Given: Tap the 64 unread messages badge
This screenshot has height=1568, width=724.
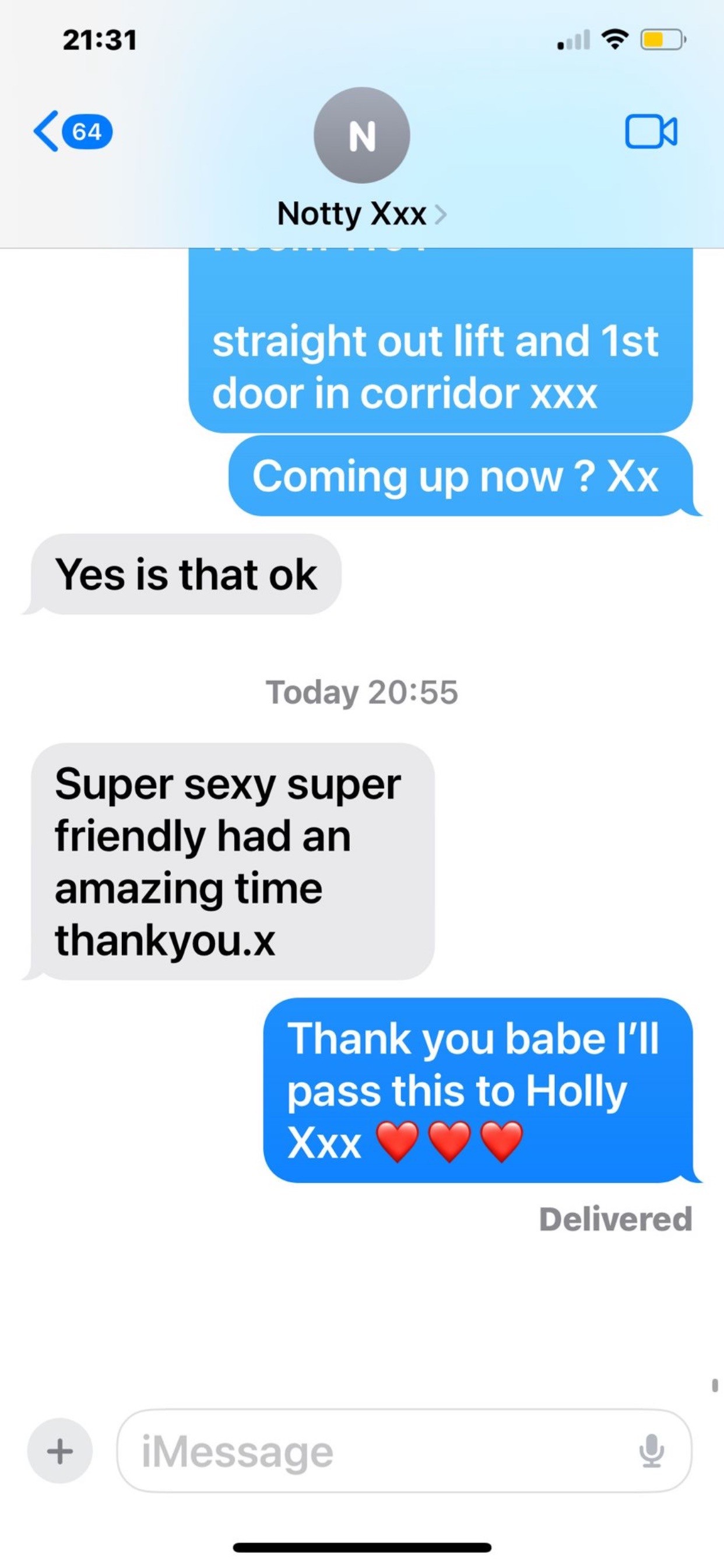Looking at the screenshot, I should click(x=86, y=131).
